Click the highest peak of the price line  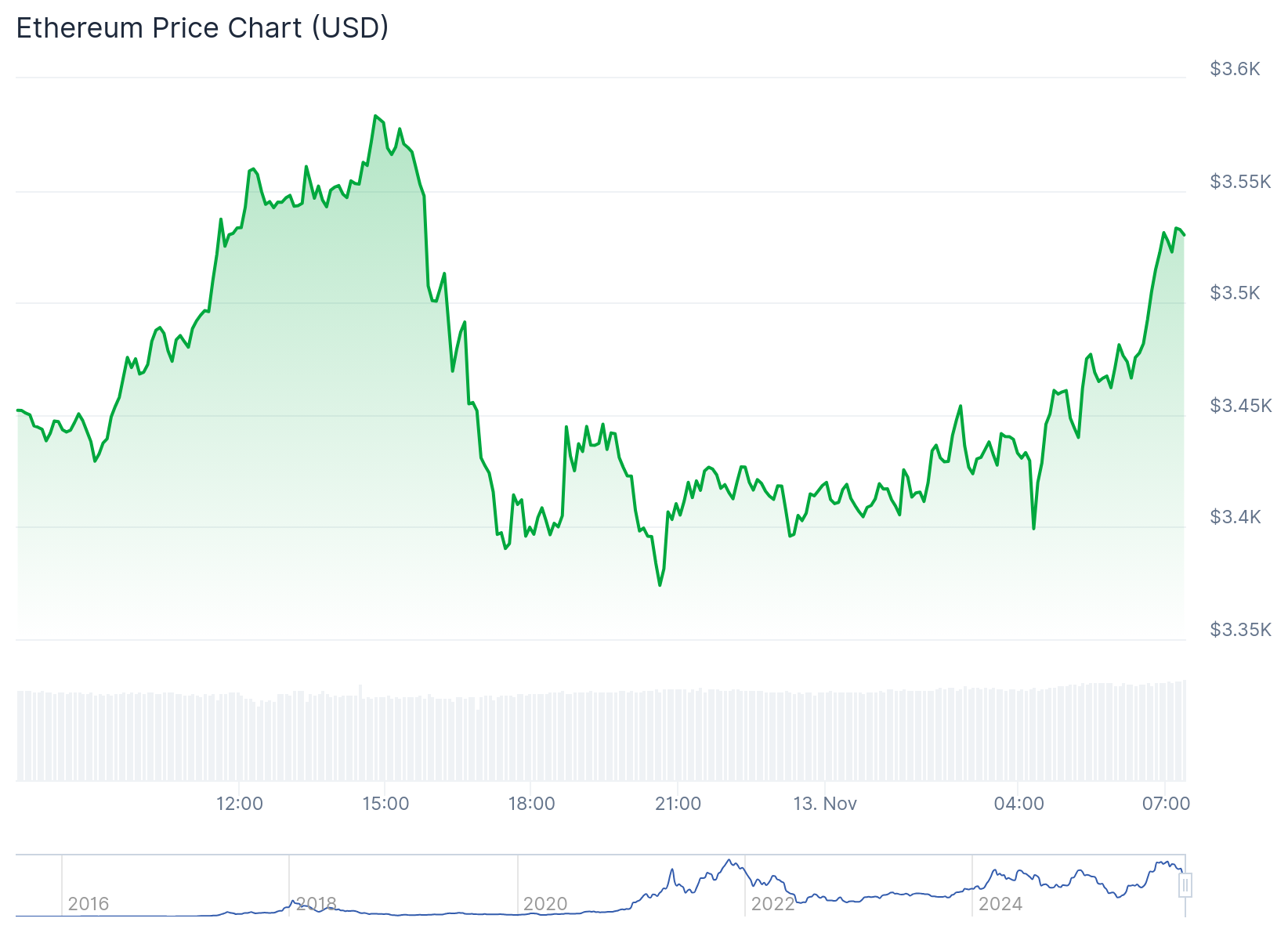tap(376, 116)
